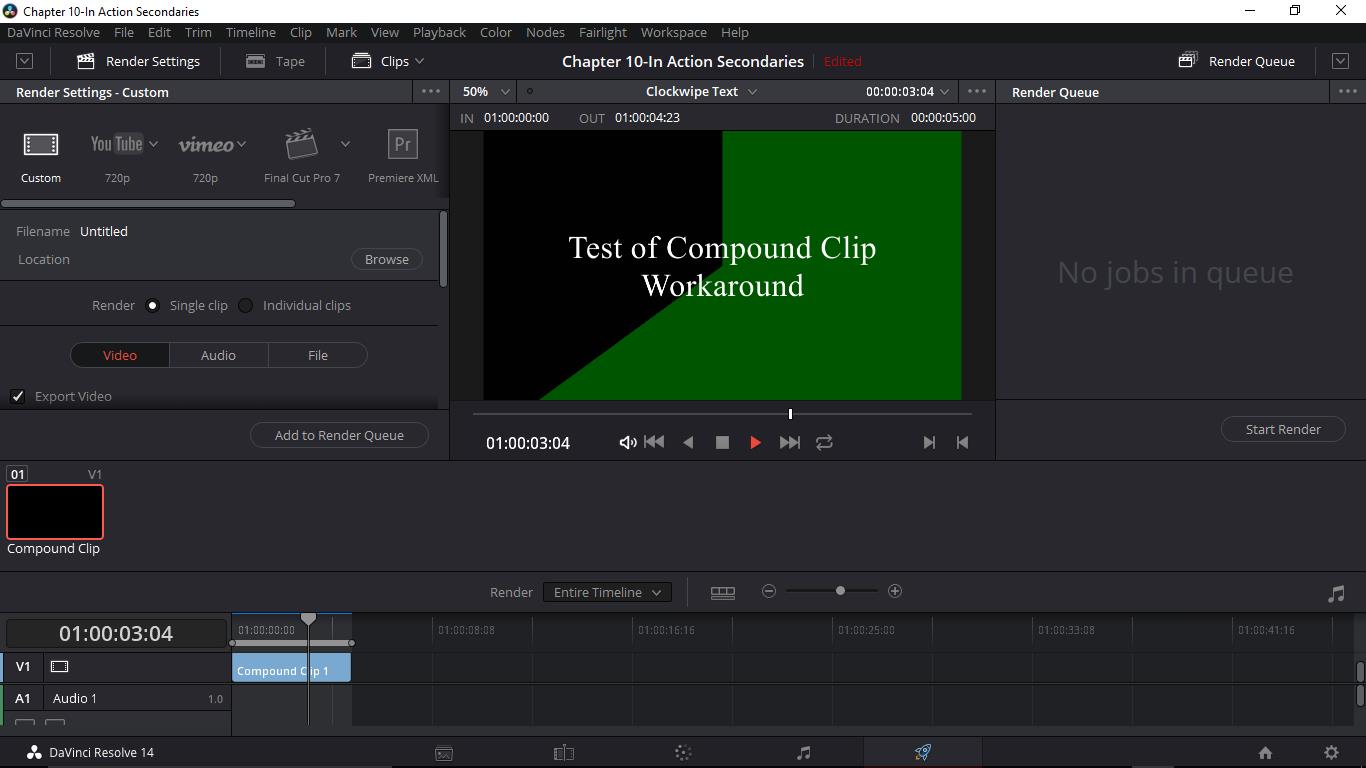Image resolution: width=1366 pixels, height=768 pixels.
Task: Stop playback in the viewer
Action: tap(722, 442)
